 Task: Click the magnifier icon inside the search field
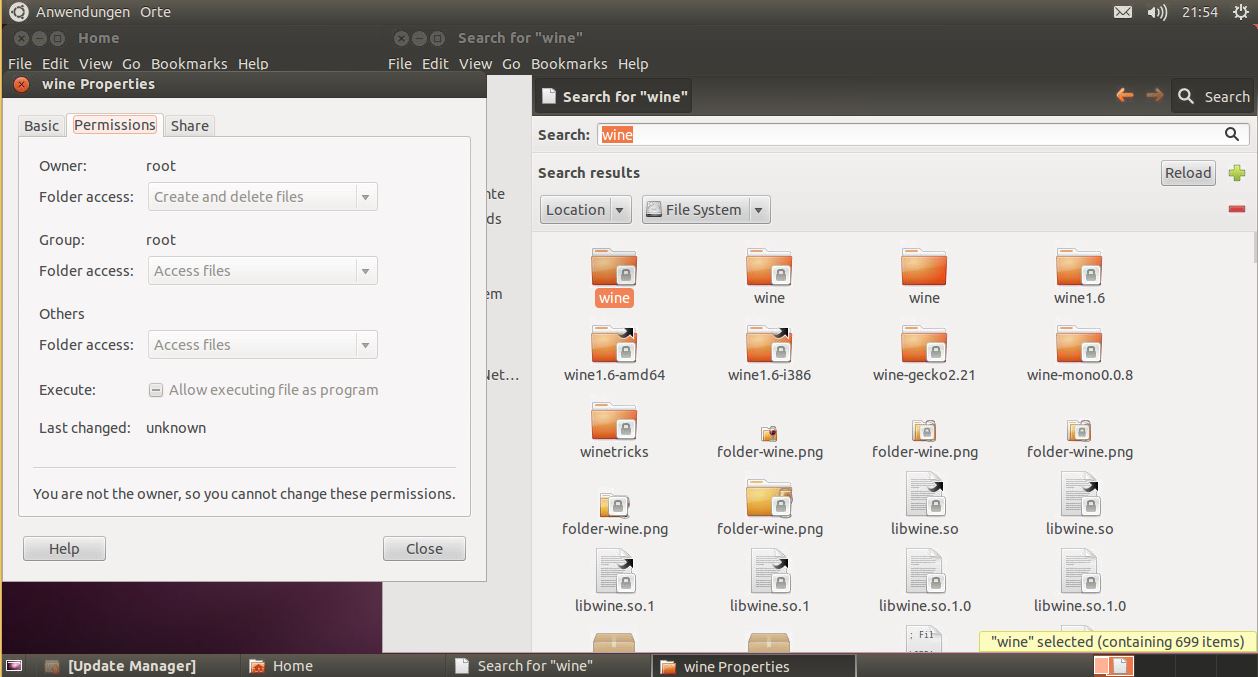[x=1232, y=134]
